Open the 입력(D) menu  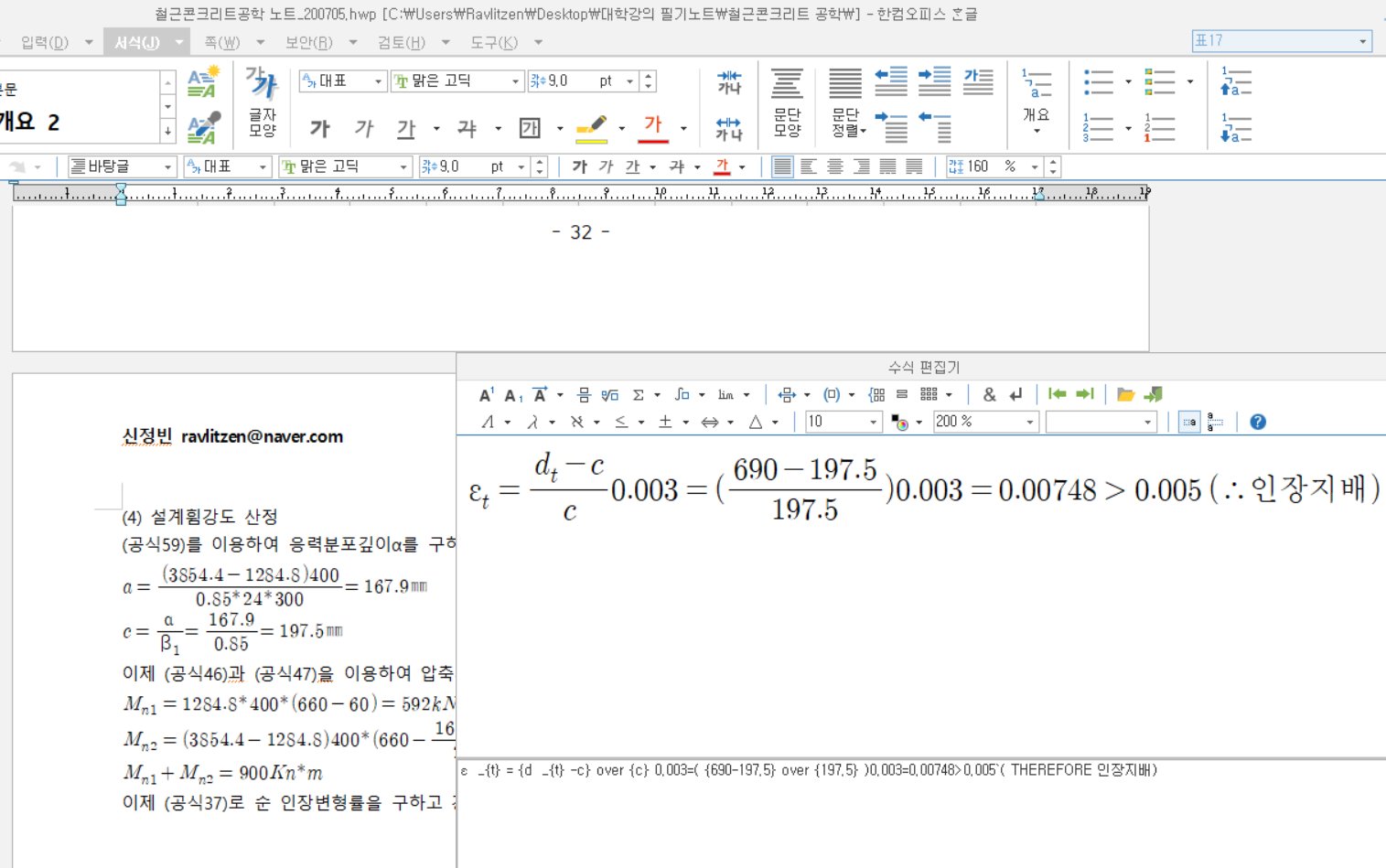click(x=45, y=42)
